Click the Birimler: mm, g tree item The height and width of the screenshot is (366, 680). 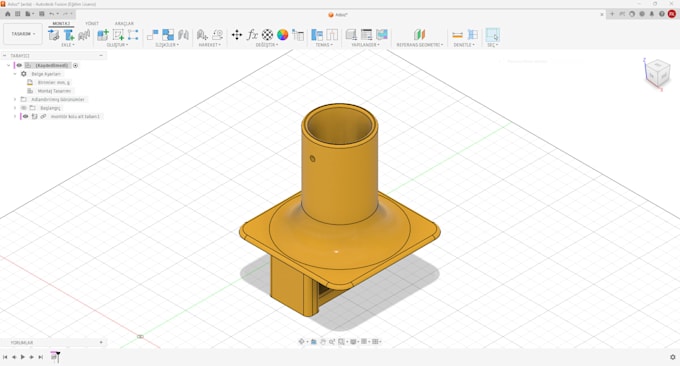[x=53, y=82]
